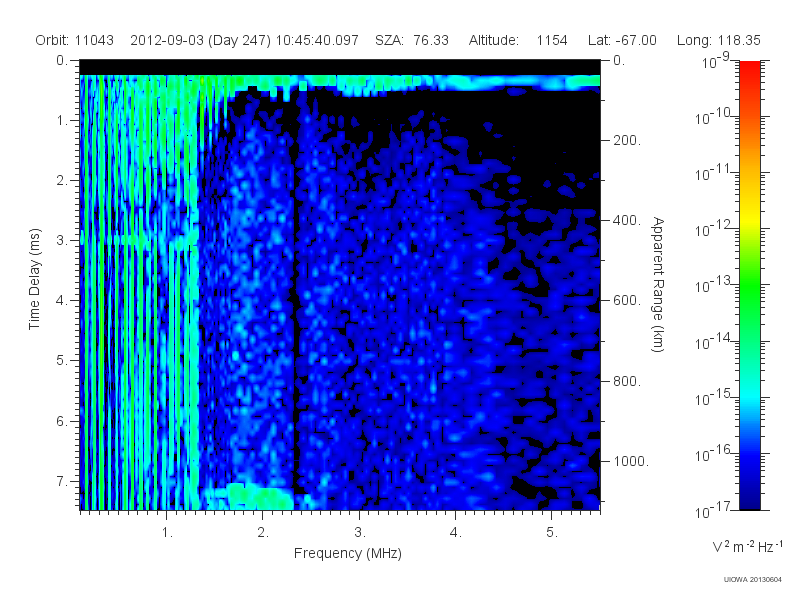Viewport: 800px width, 600px height.
Task: Click the timestamp '10:45:40.097'
Action: pyautogui.click(x=317, y=40)
